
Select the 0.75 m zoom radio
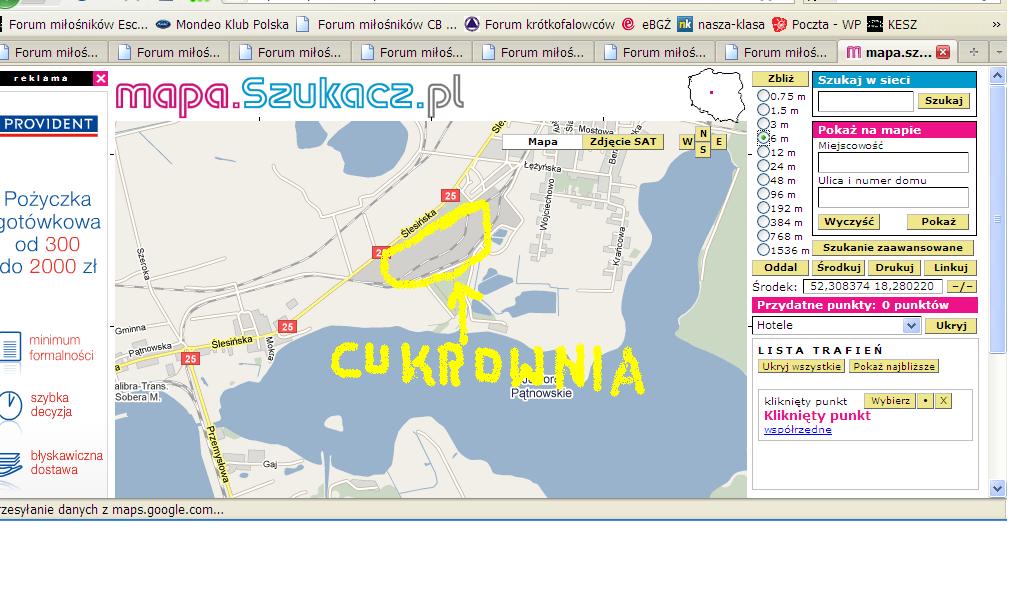tap(764, 97)
